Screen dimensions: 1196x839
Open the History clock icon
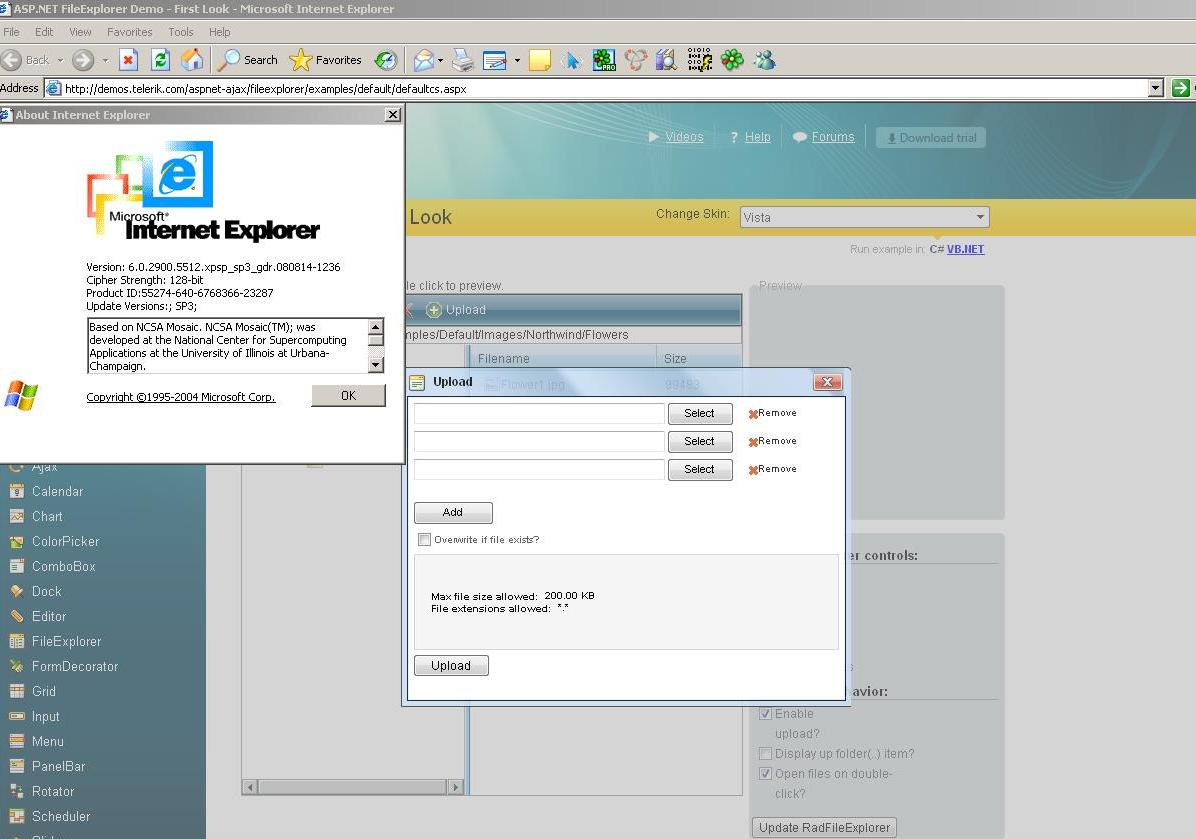(x=386, y=59)
